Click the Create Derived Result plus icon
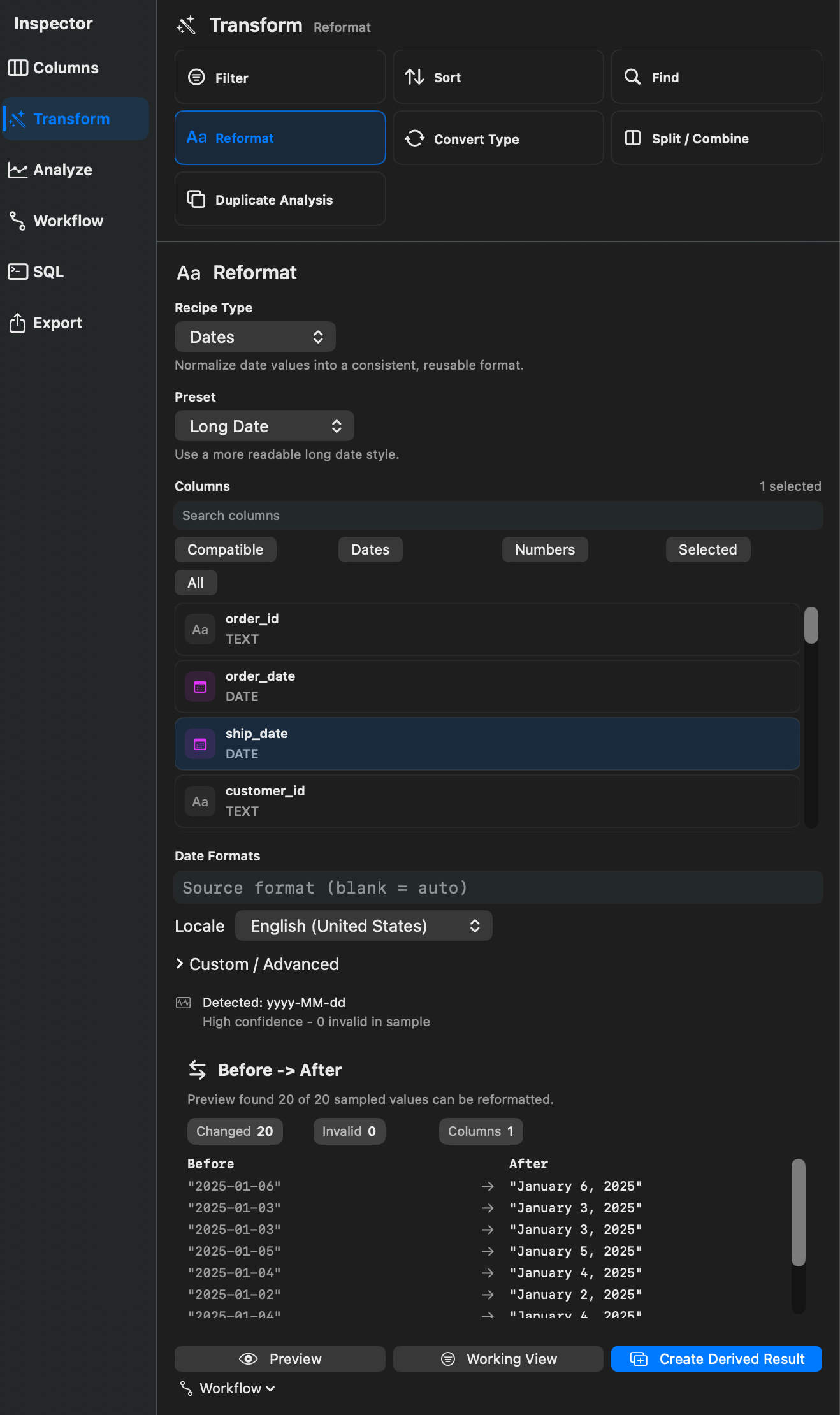The image size is (840, 1415). (x=639, y=1359)
